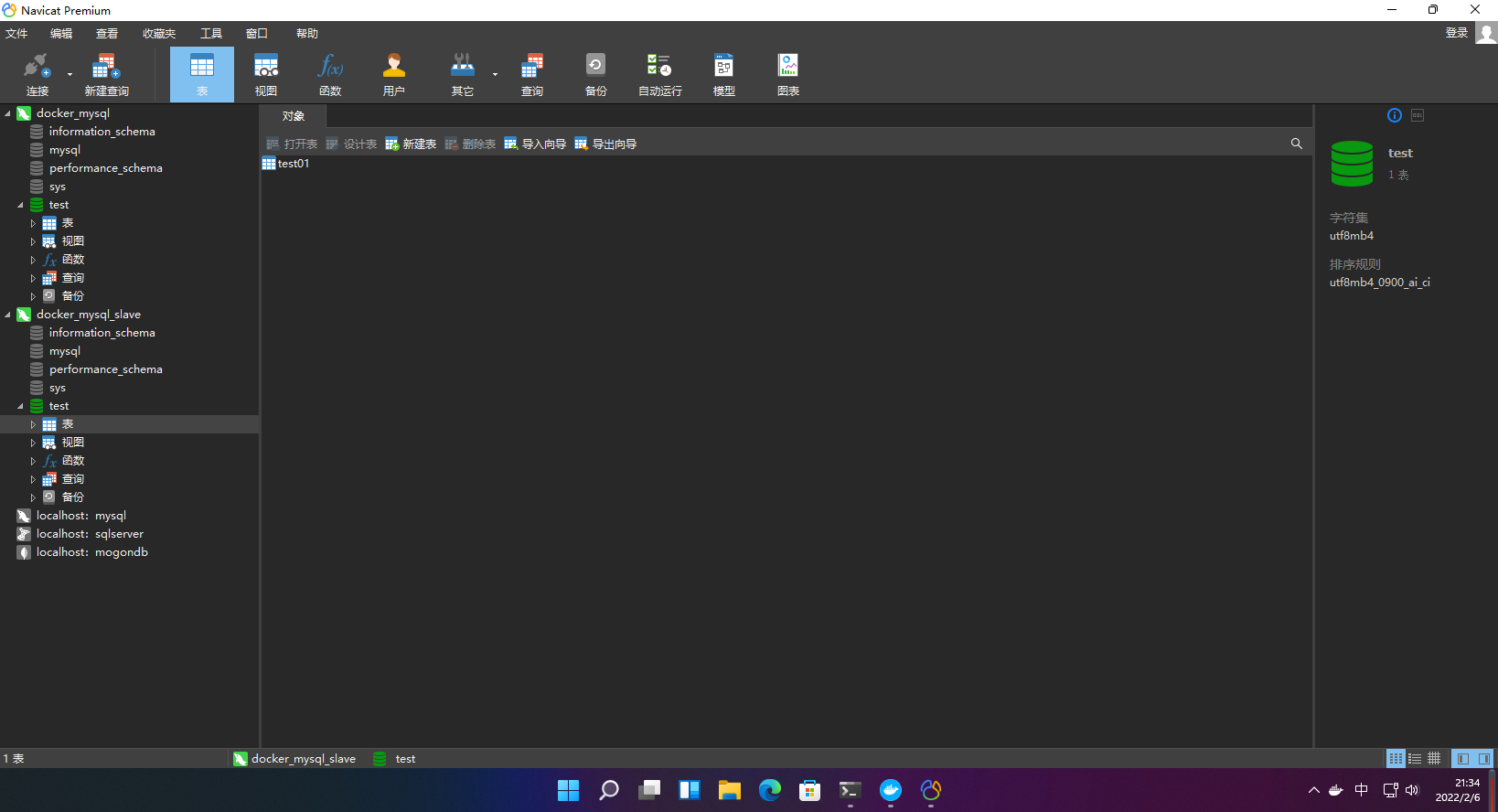Select the test01 table icon

tap(269, 164)
